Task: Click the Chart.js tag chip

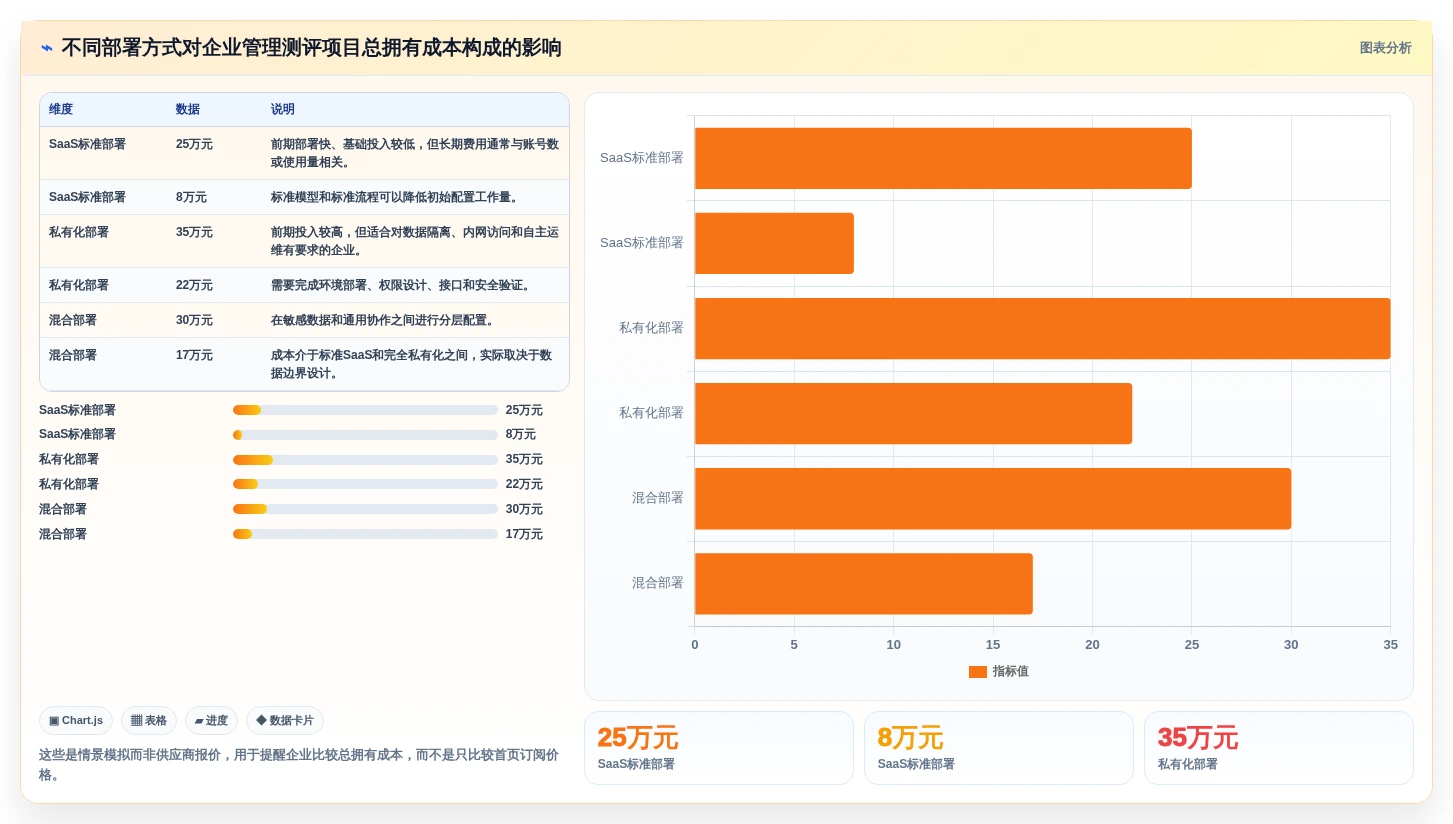Action: tap(76, 721)
